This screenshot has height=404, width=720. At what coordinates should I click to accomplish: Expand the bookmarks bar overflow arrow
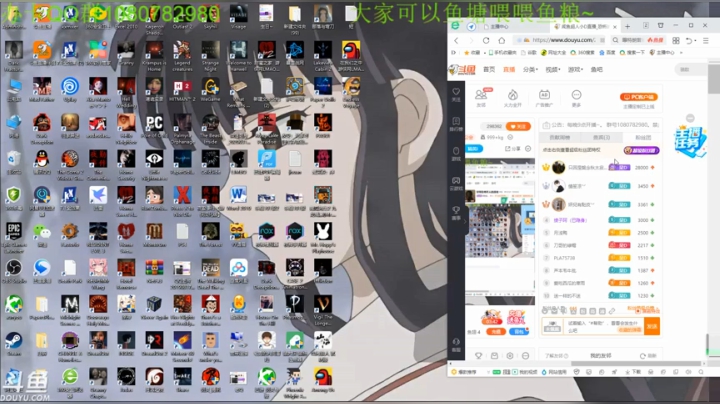click(681, 52)
